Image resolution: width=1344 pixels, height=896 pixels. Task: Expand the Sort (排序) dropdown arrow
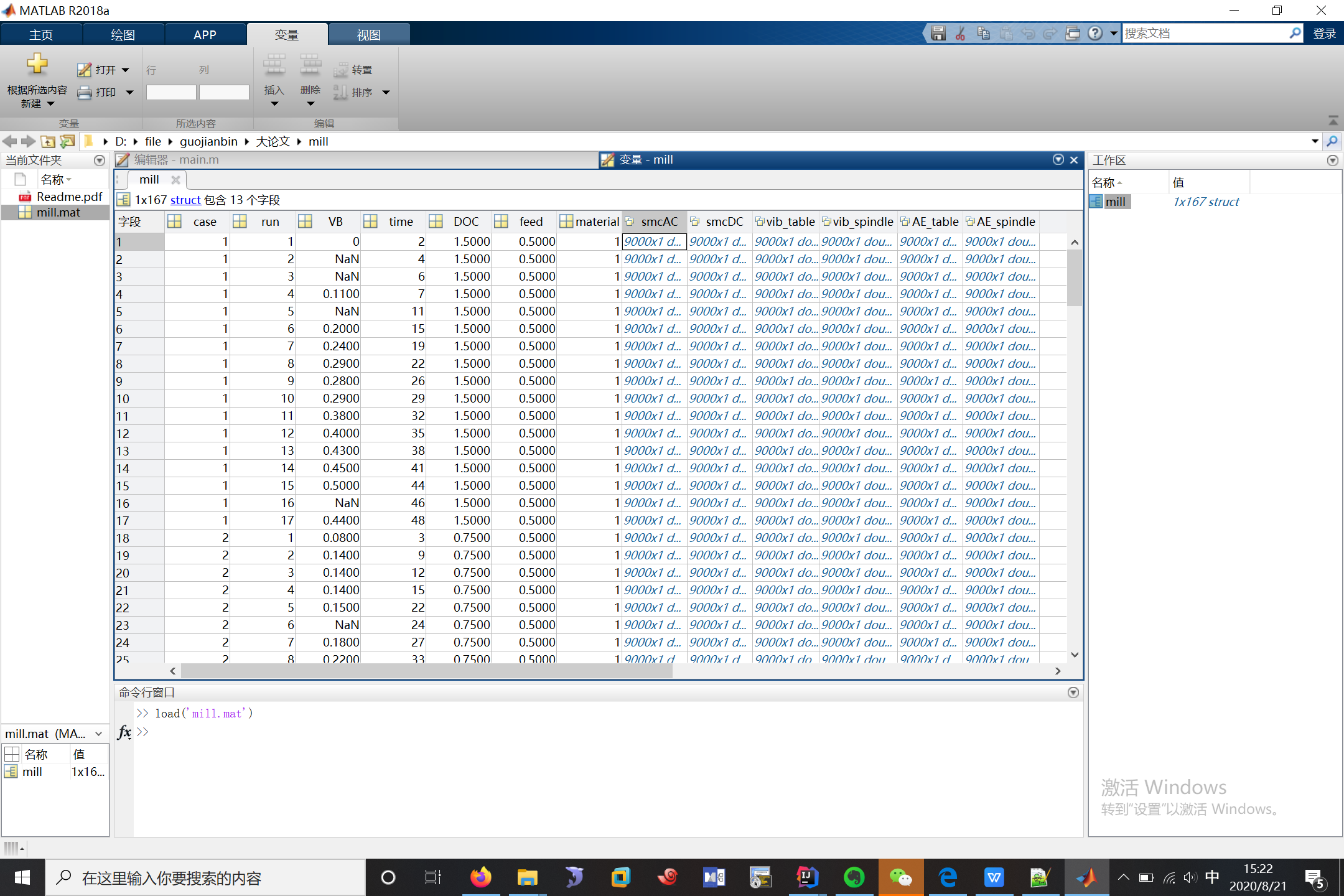[x=386, y=93]
